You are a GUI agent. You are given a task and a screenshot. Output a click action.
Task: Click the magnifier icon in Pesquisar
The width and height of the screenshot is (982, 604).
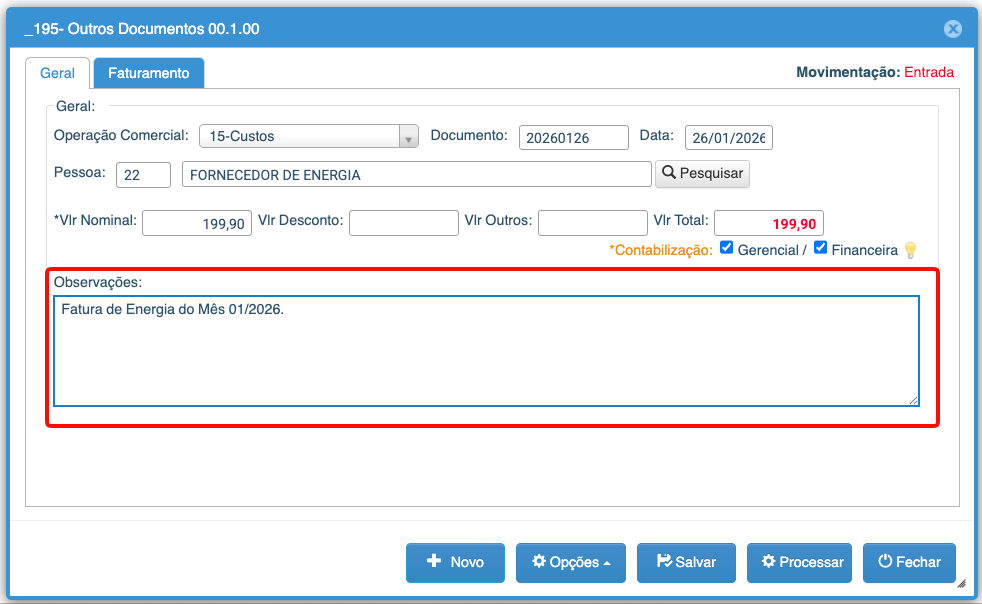(x=669, y=173)
